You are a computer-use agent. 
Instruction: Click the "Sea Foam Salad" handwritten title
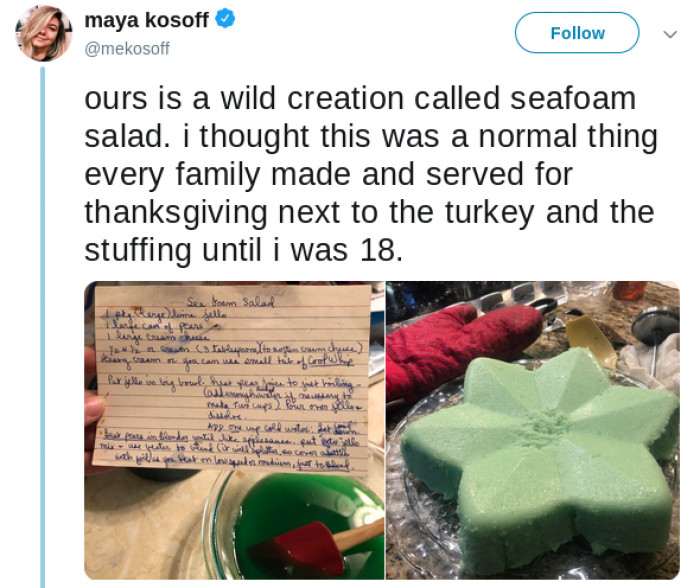point(230,302)
